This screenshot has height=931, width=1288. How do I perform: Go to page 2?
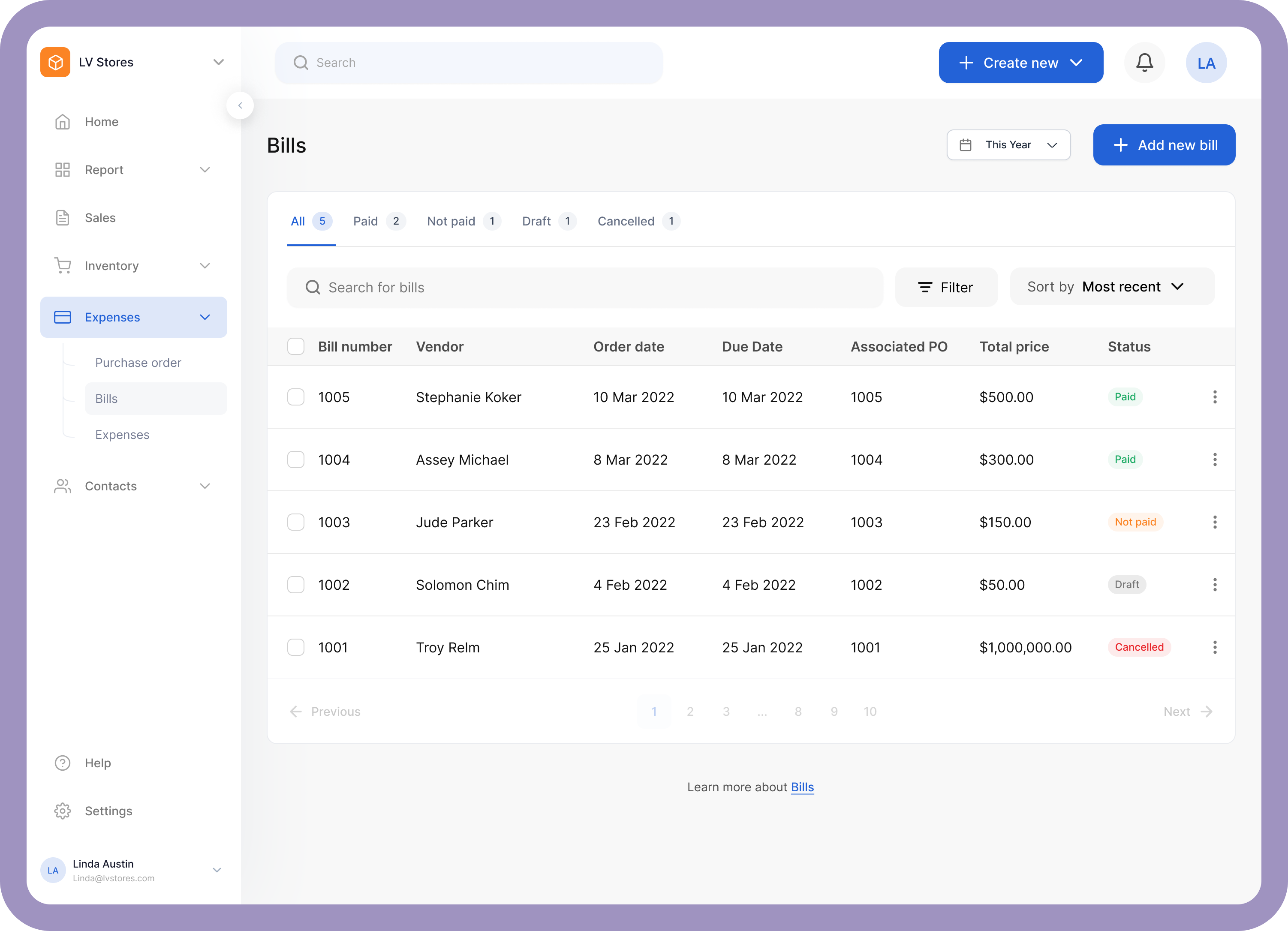point(690,711)
